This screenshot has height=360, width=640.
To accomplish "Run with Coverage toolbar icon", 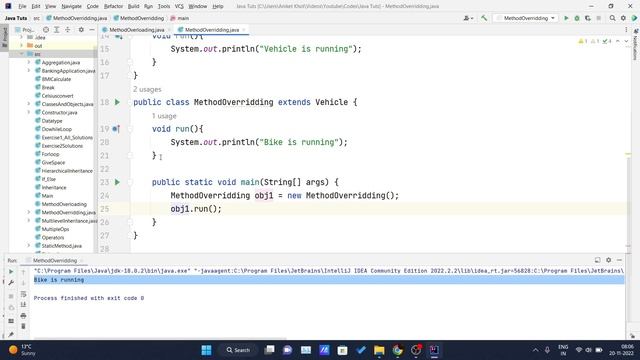I will coord(588,18).
